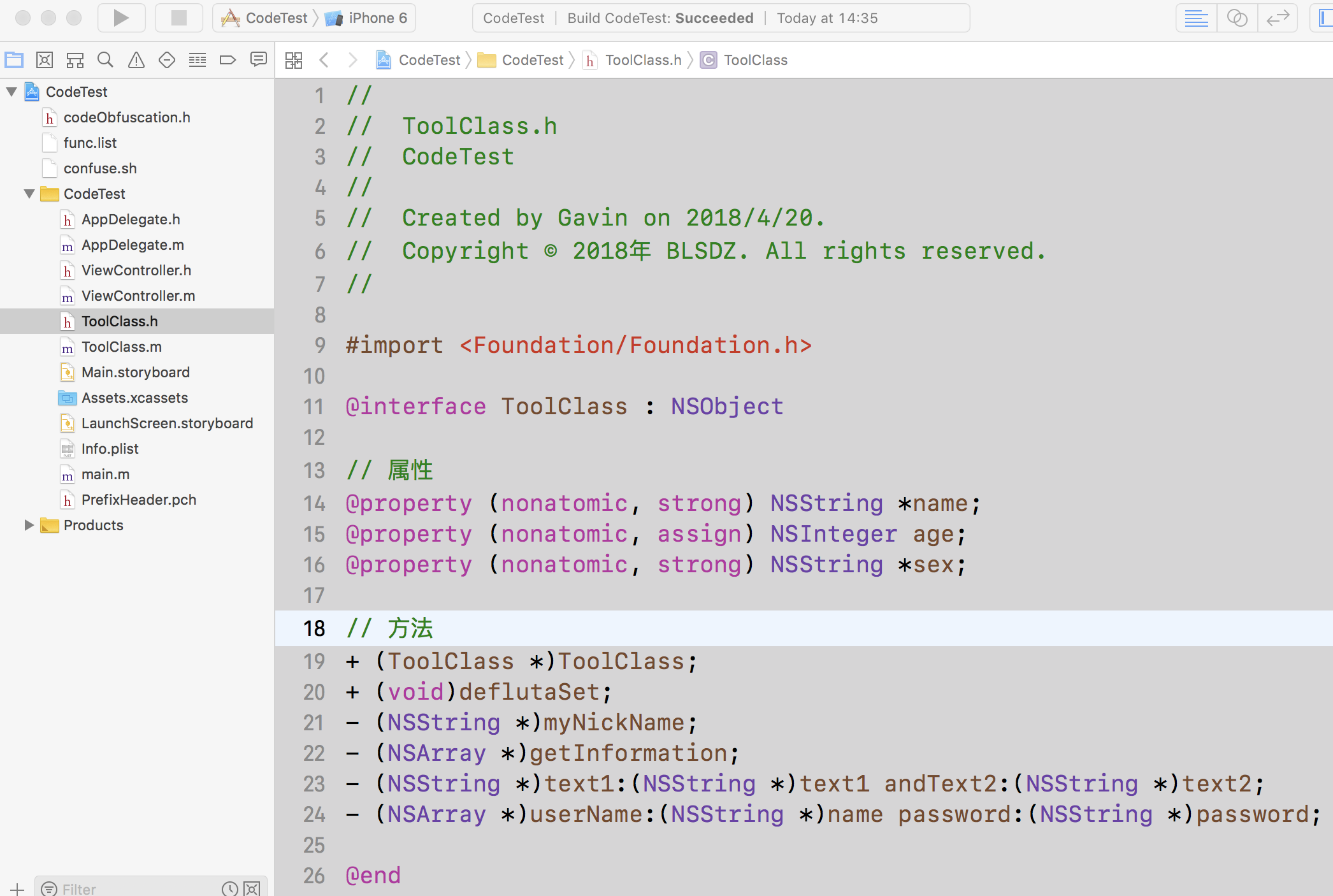Open the Test navigator diamond icon
Viewport: 1333px width, 896px height.
pyautogui.click(x=166, y=61)
